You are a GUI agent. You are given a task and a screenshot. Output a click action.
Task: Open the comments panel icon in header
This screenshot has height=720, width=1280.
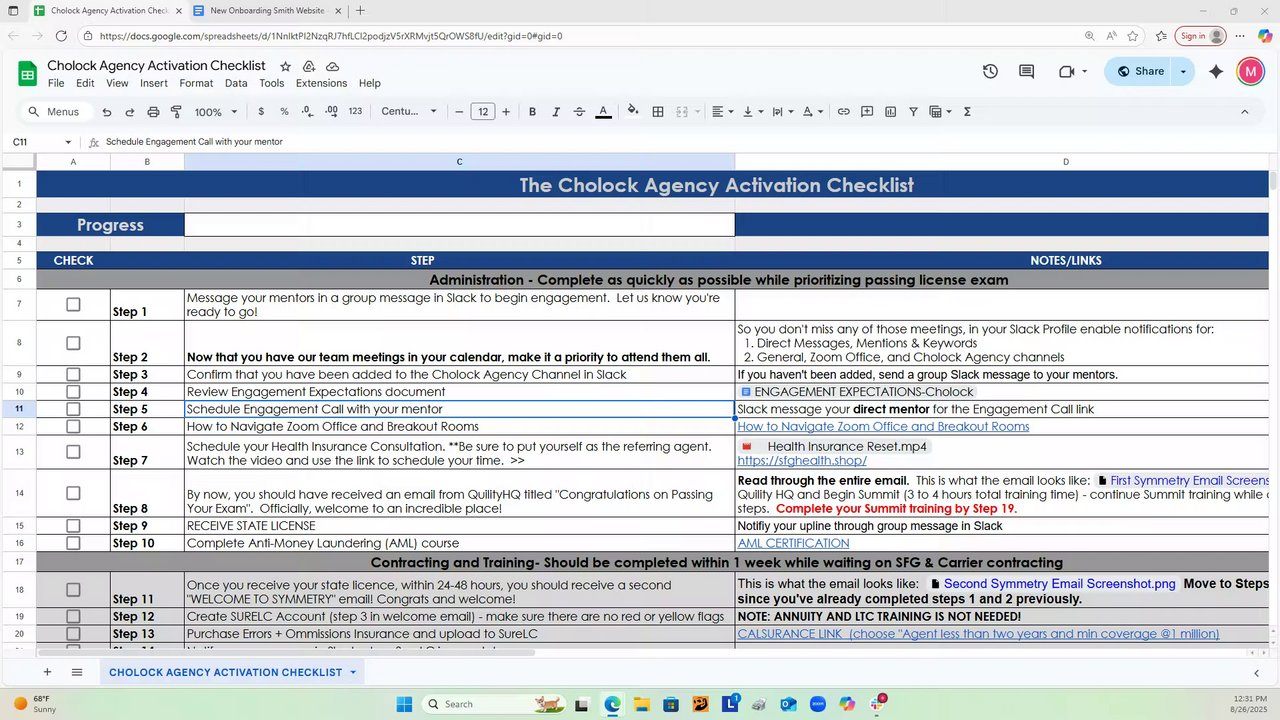1026,71
